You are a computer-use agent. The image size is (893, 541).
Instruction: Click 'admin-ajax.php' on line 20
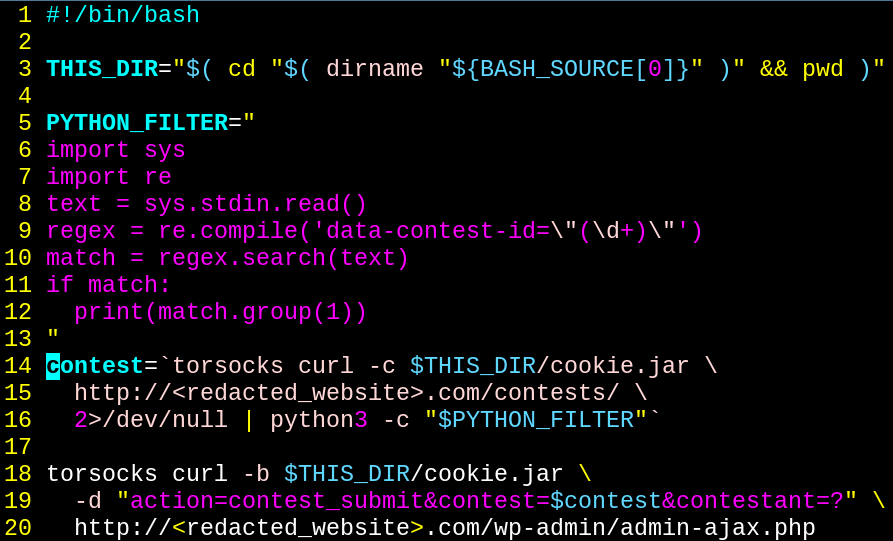[717, 528]
